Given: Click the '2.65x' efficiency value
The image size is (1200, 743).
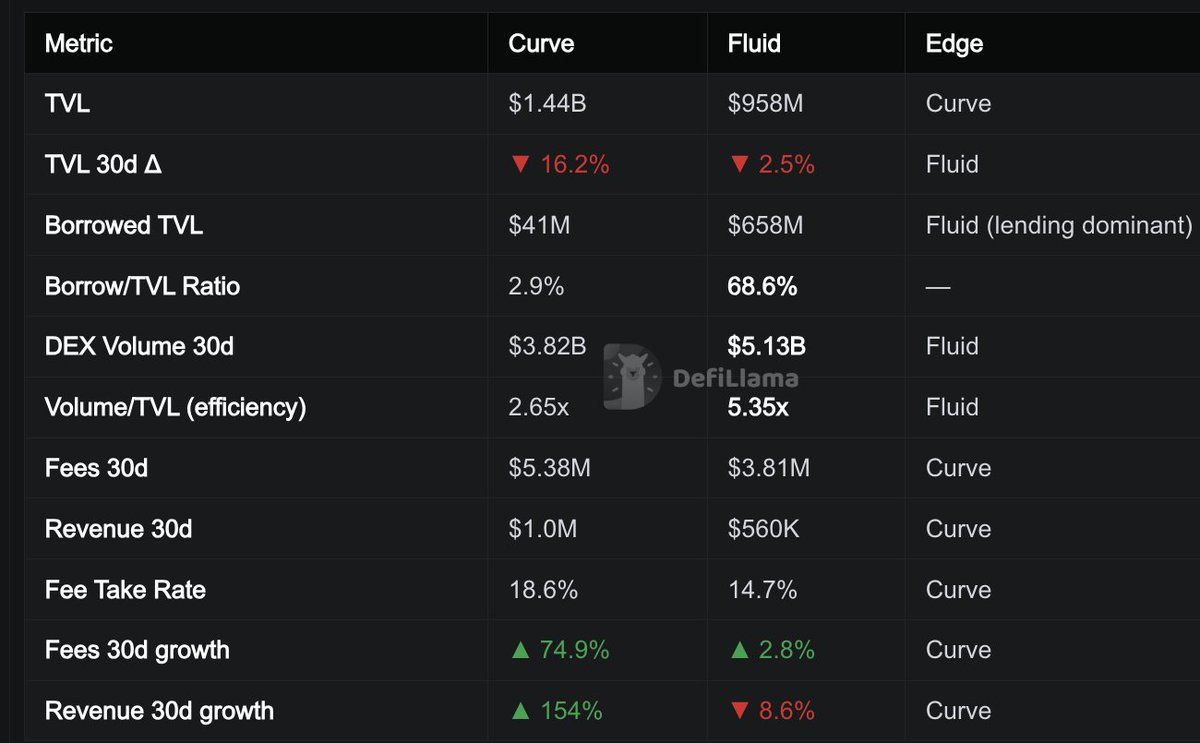Looking at the screenshot, I should 538,408.
